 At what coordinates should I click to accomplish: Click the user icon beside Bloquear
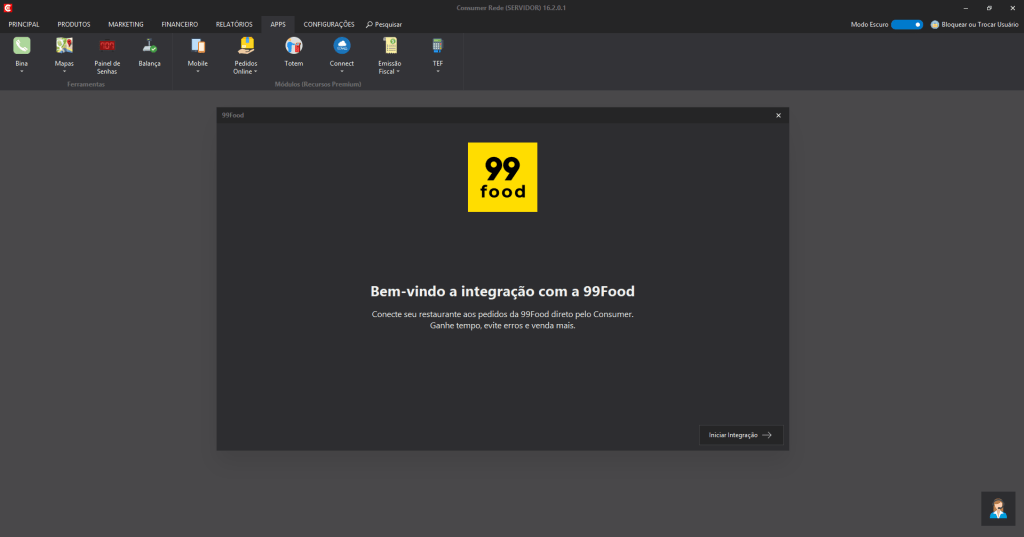pos(935,24)
